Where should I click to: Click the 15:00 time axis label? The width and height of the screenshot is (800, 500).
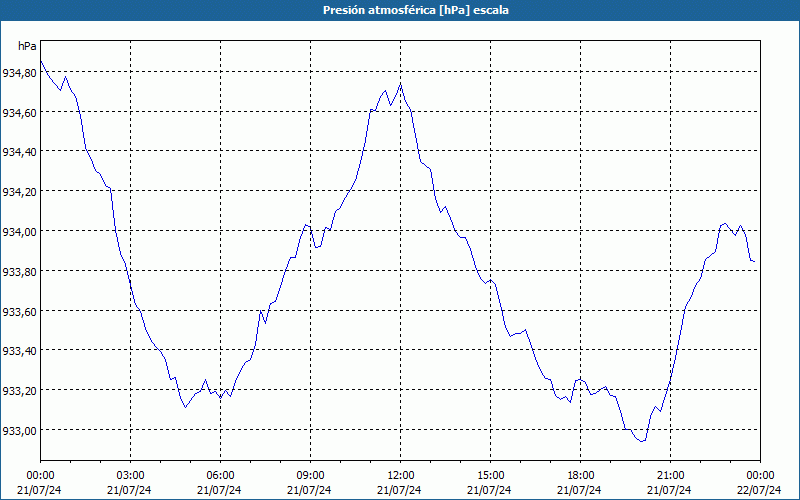[x=490, y=476]
